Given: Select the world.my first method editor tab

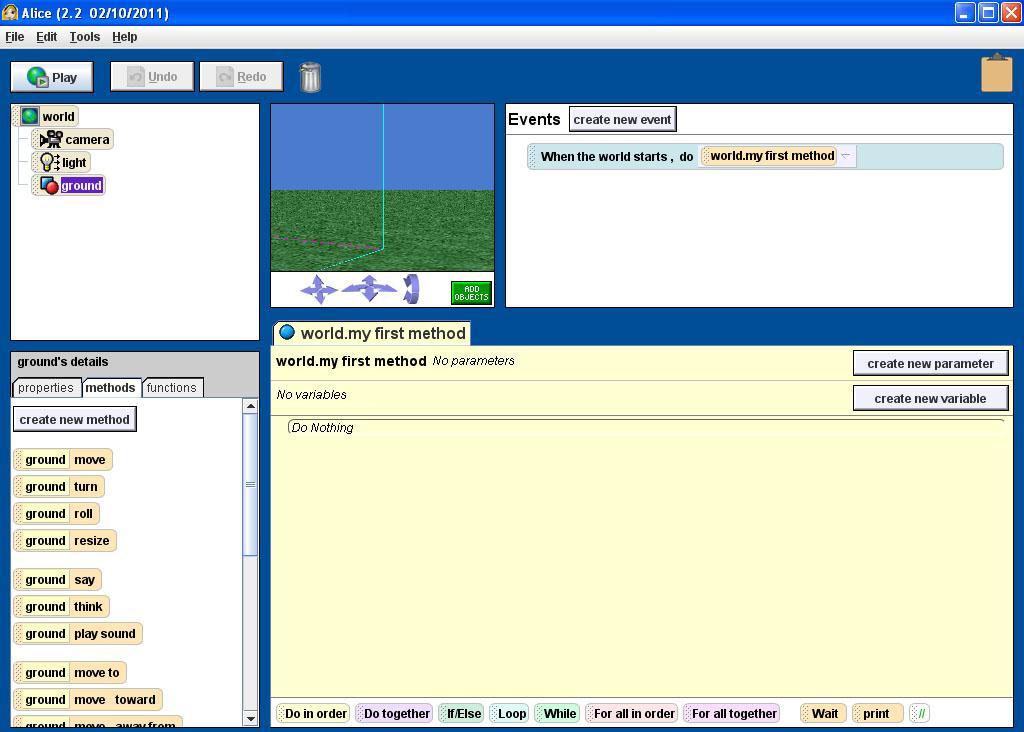Looking at the screenshot, I should coord(372,333).
